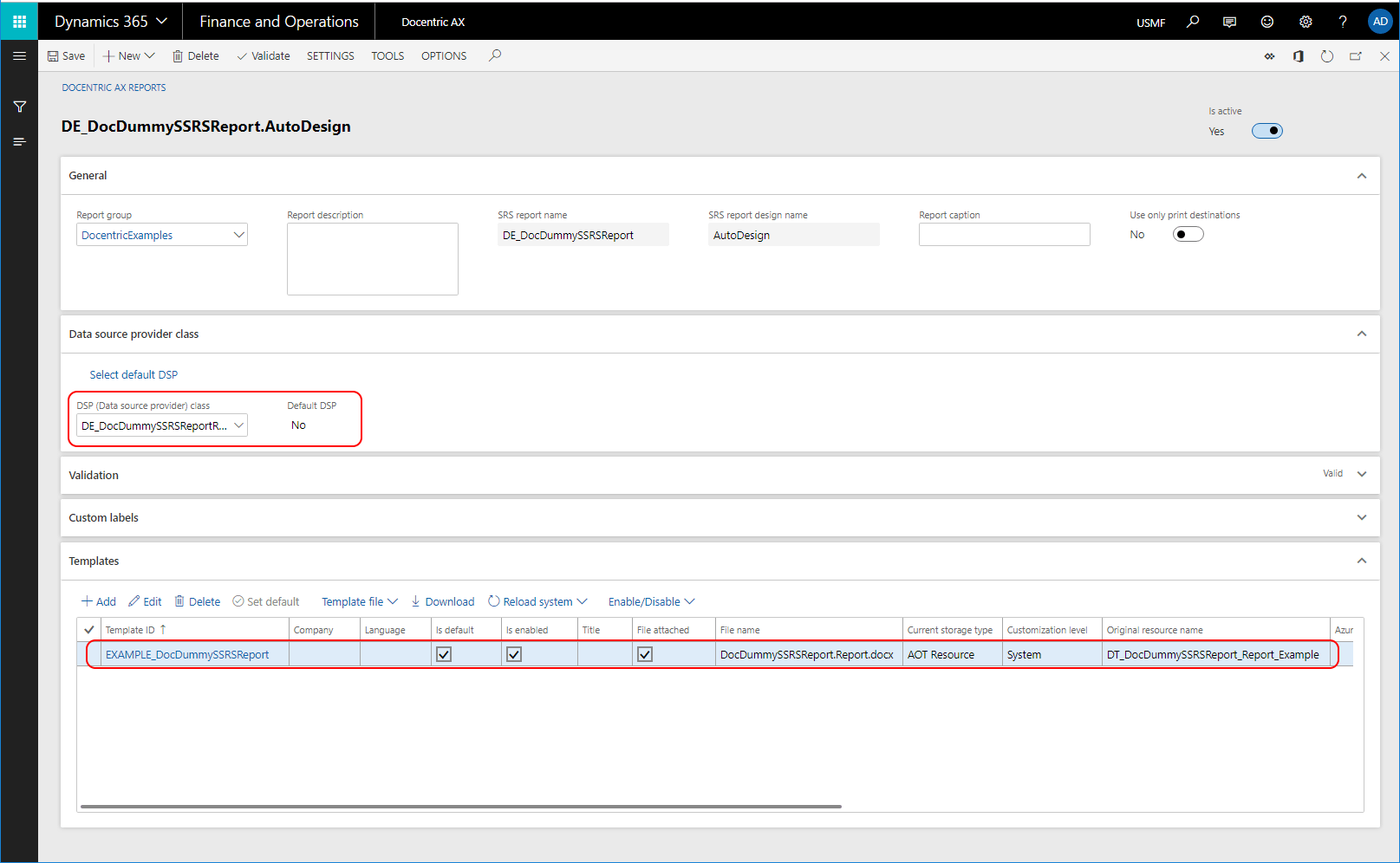Close the report form with X

pos(1384,56)
